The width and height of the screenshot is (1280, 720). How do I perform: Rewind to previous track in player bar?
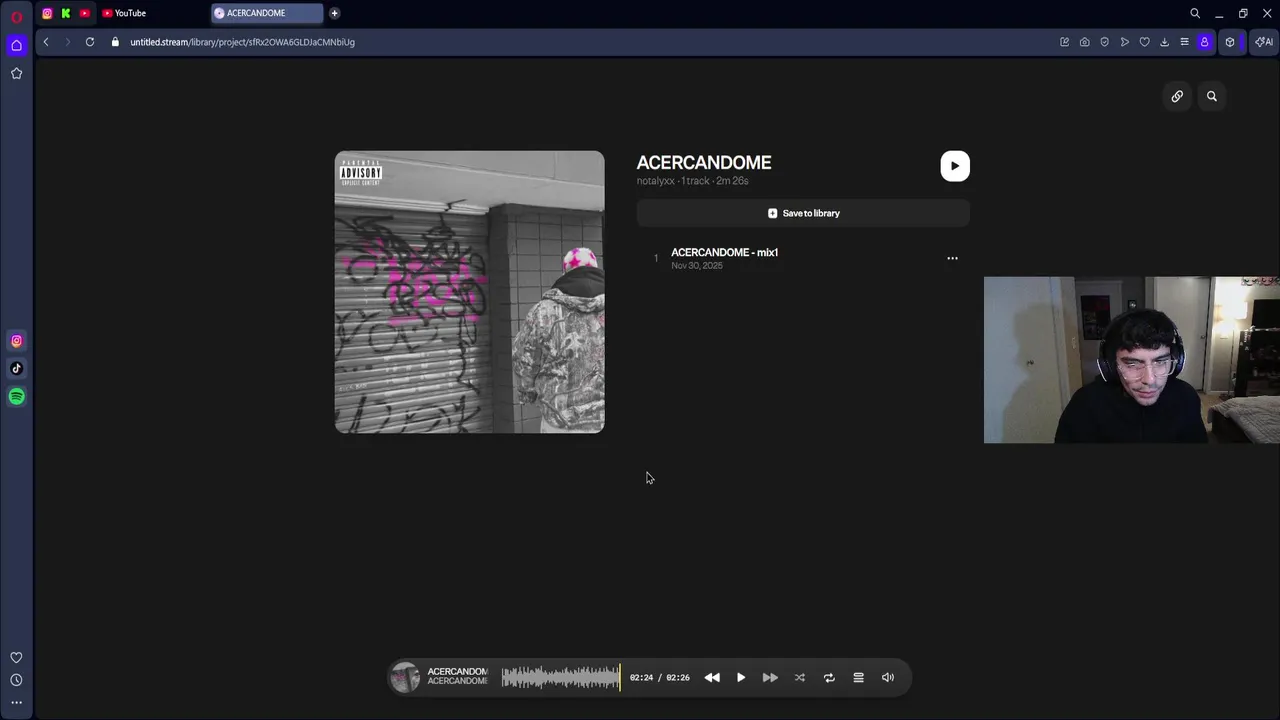[x=712, y=678]
